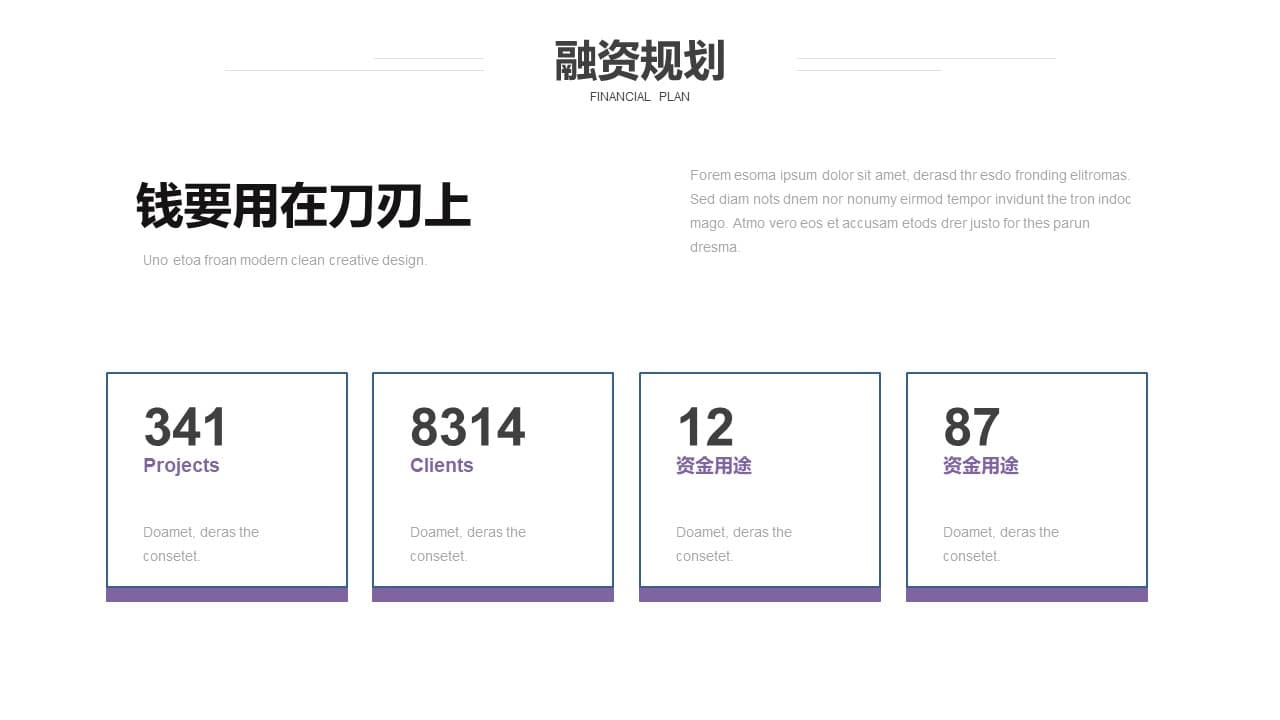1280x720 pixels.
Task: Select the title text 融资规划
Action: click(x=640, y=61)
